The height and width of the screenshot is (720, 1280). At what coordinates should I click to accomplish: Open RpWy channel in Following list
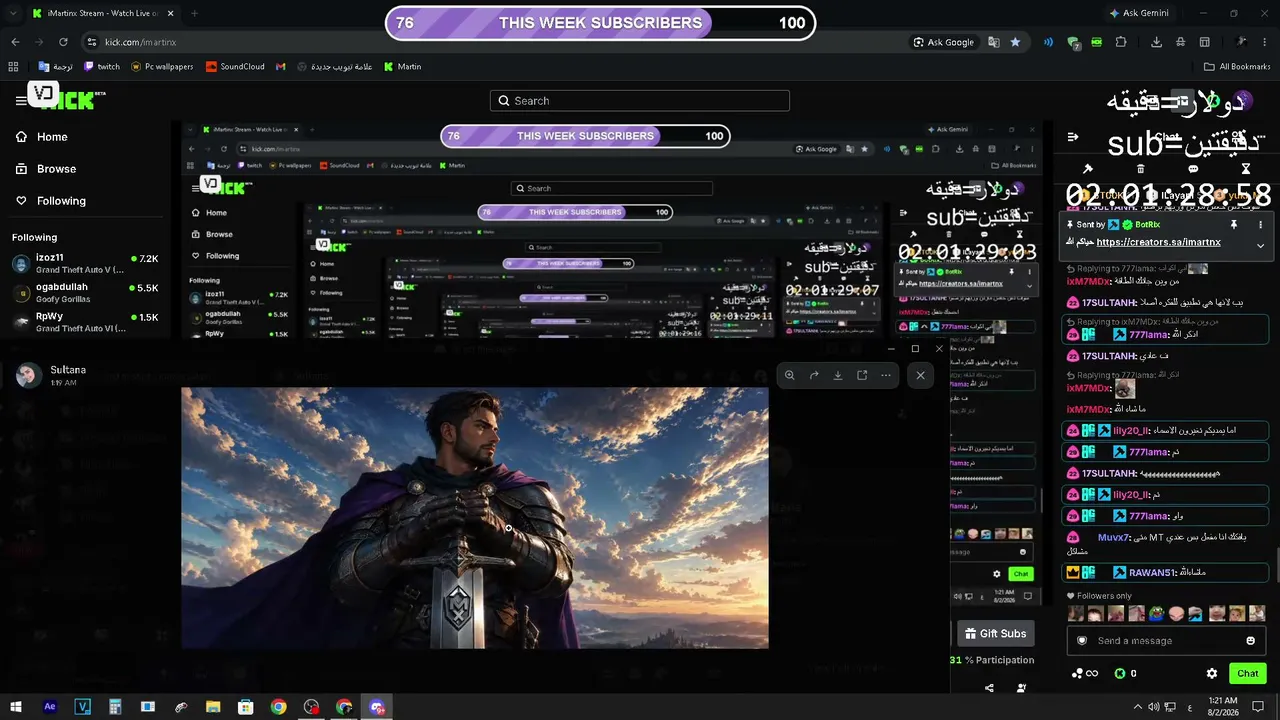point(85,322)
